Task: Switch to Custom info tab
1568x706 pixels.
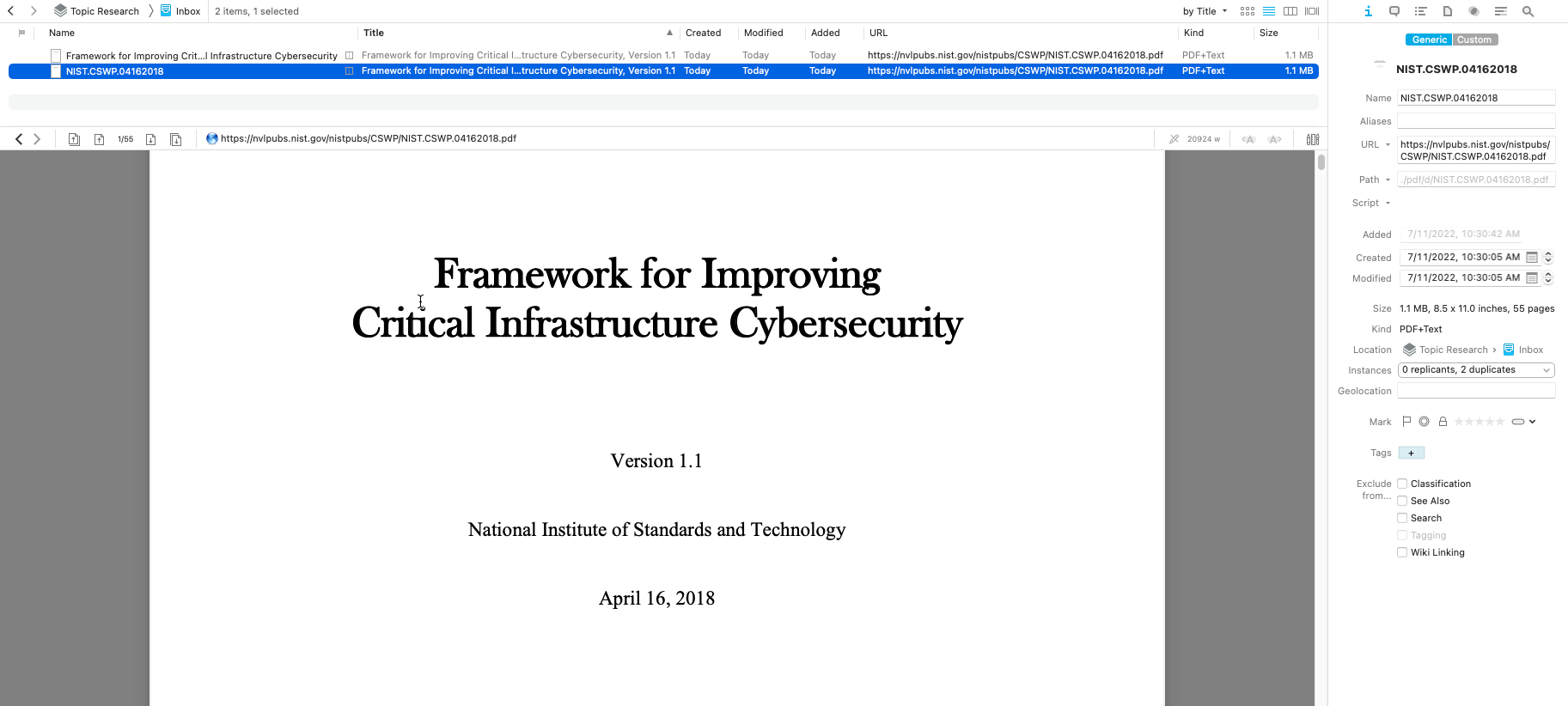Action: tap(1474, 40)
